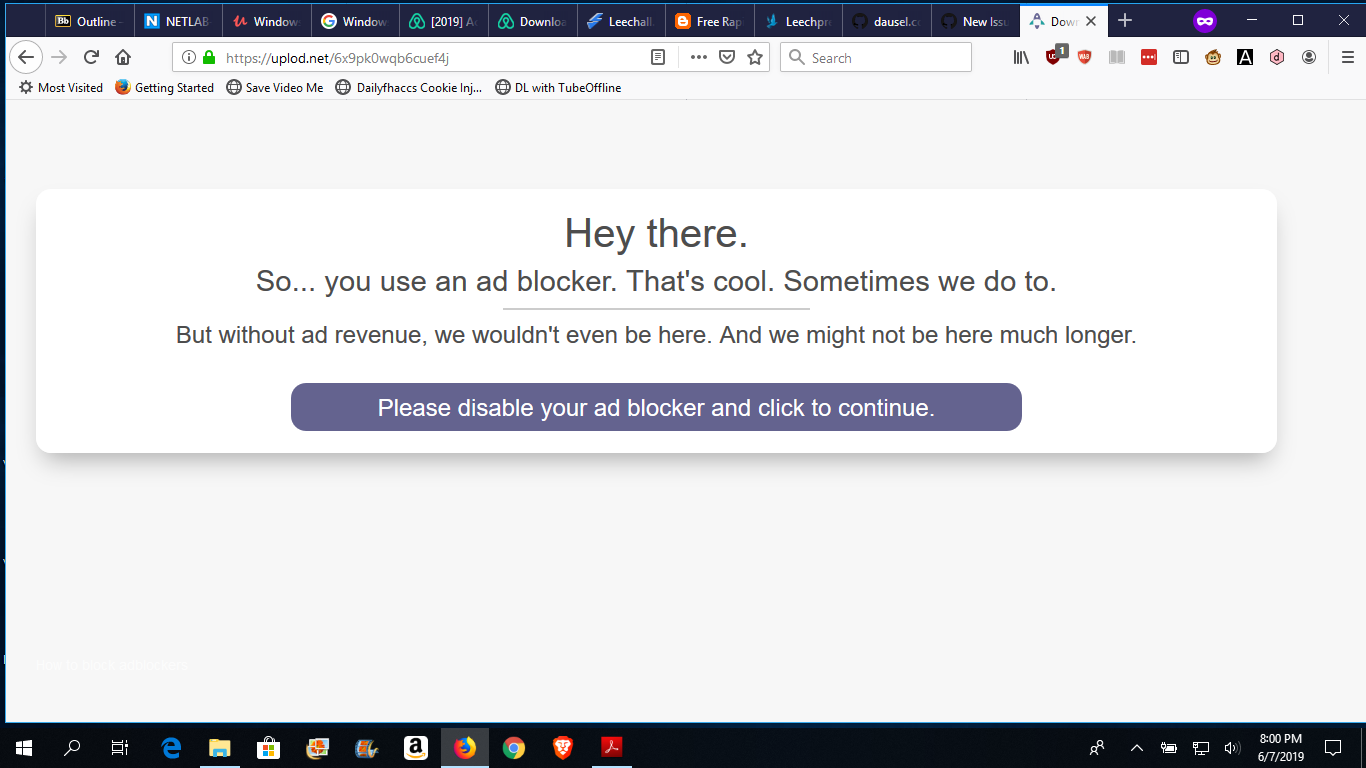This screenshot has width=1366, height=768.
Task: Open Most Visited bookmarks folder
Action: (61, 87)
